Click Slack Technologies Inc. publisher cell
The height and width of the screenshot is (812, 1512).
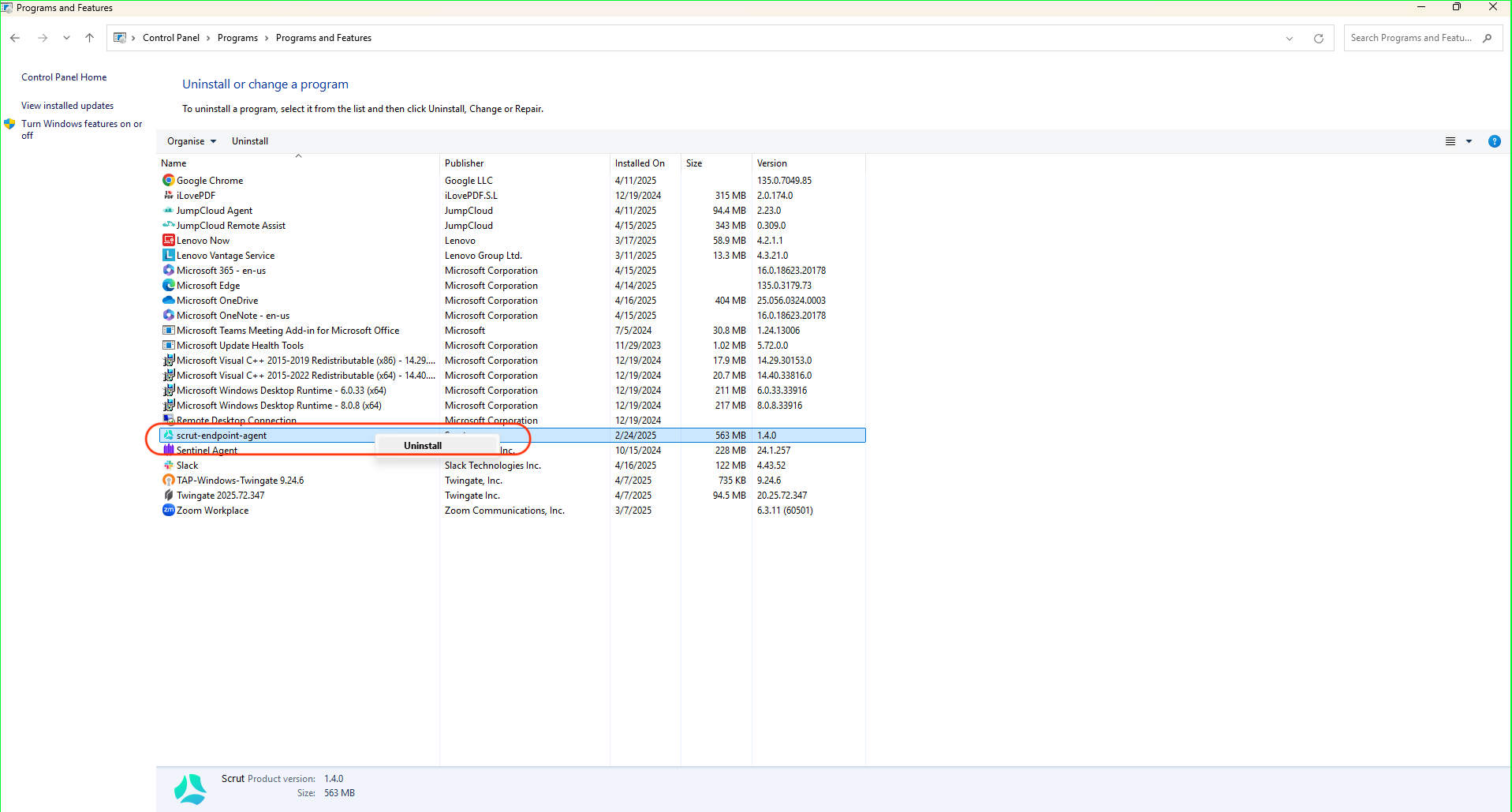coord(493,466)
